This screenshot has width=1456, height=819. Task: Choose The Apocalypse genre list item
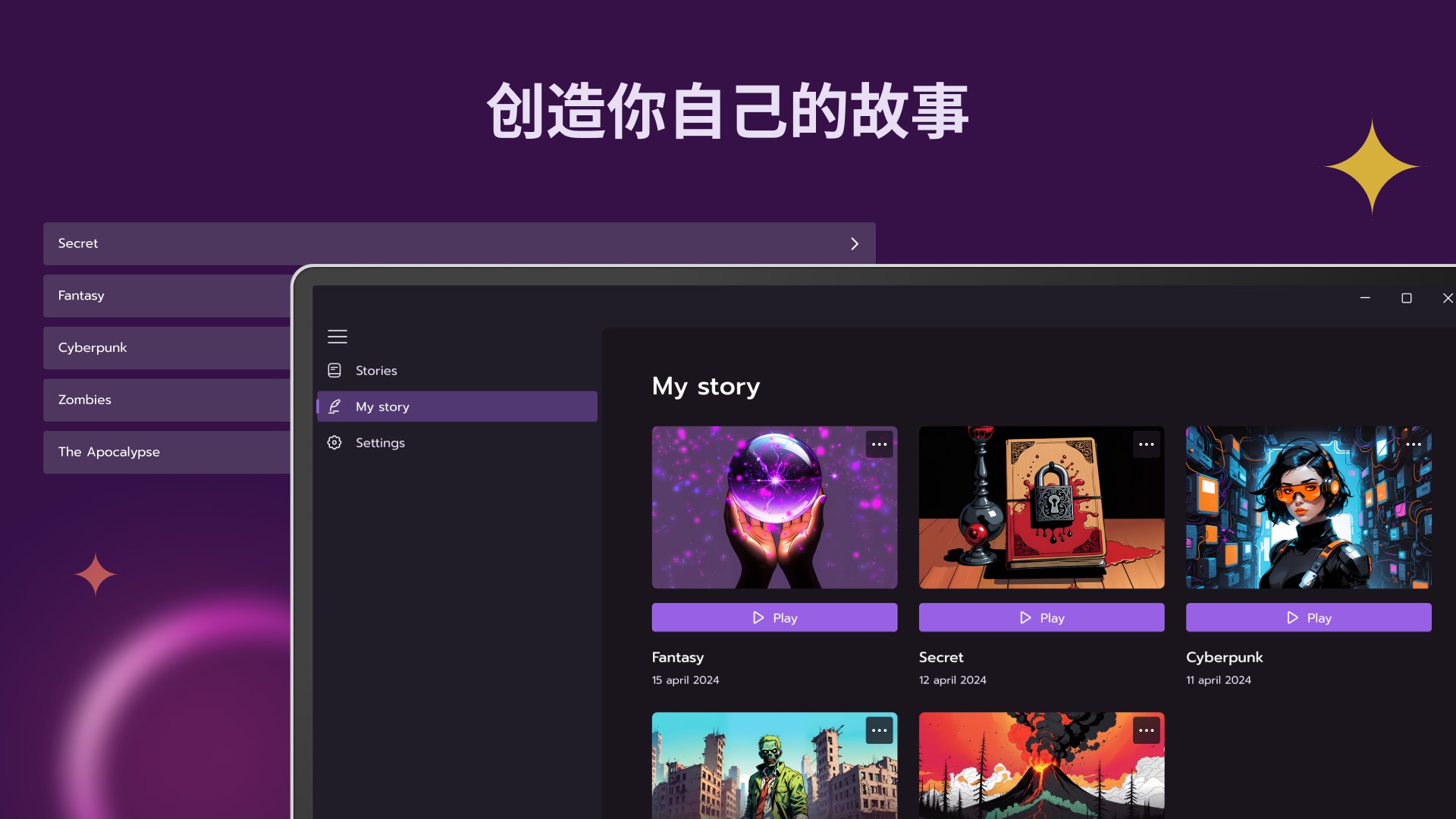(x=167, y=452)
